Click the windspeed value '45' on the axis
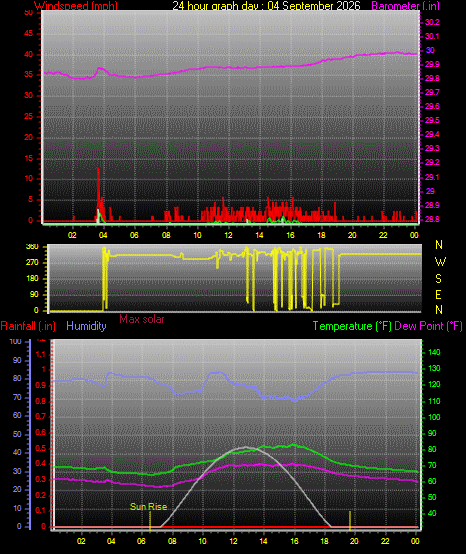466x554 pixels. (28, 34)
